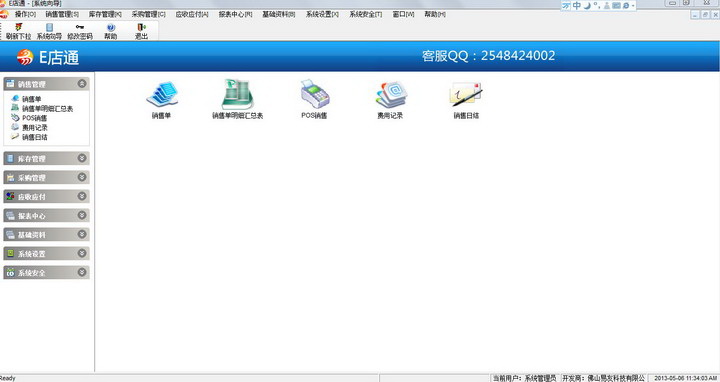The width and height of the screenshot is (720, 382).
Task: Open the IME soft keyboard icon
Action: pyautogui.click(x=616, y=6)
